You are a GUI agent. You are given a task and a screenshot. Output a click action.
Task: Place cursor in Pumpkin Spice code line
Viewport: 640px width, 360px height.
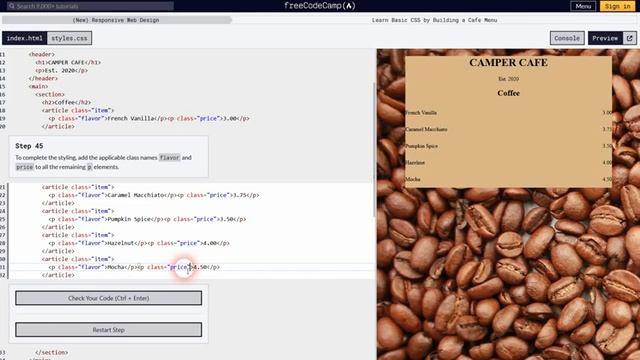coord(147,219)
